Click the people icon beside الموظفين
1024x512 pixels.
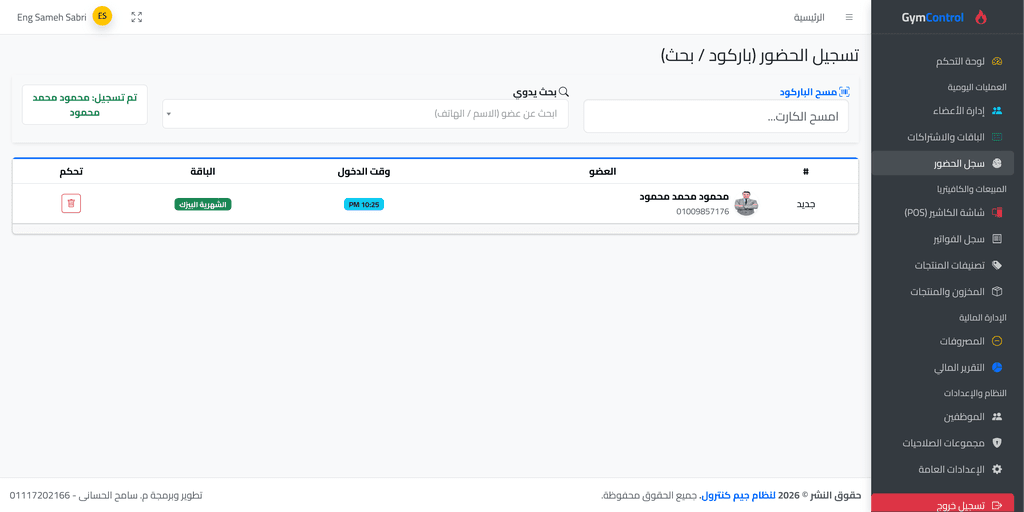(997, 416)
